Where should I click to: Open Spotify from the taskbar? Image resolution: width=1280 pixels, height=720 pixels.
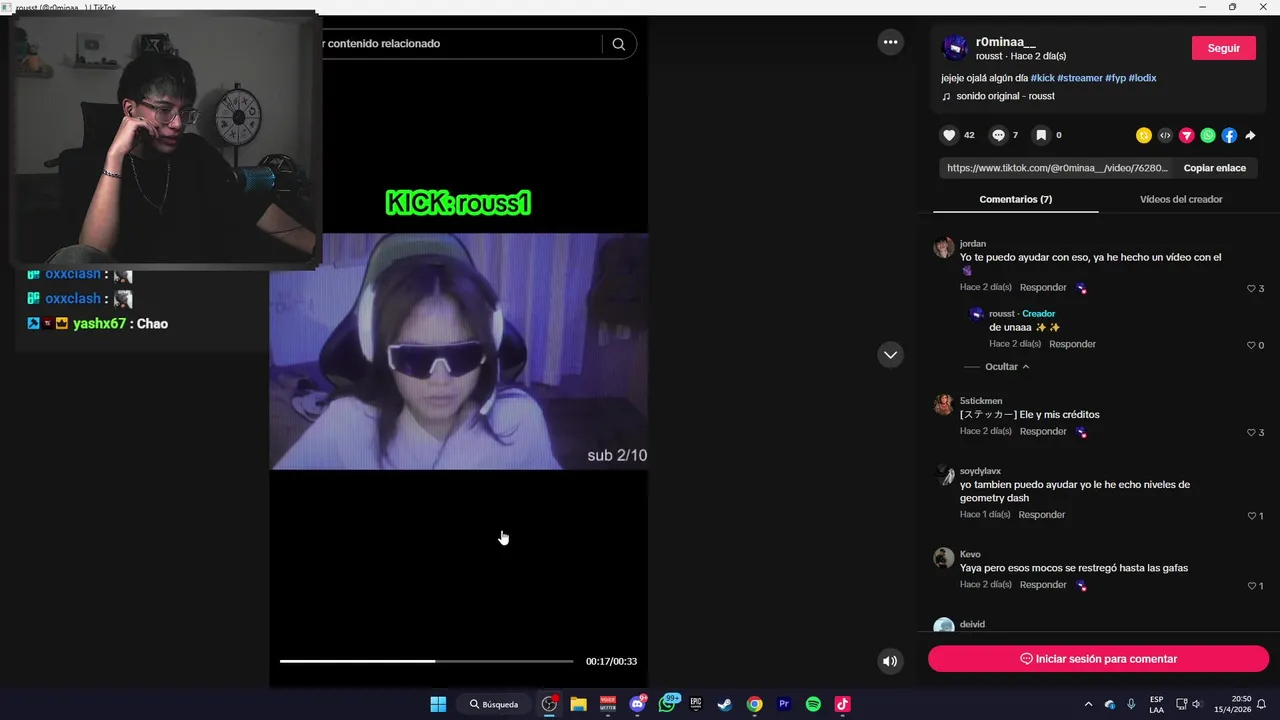click(x=813, y=704)
